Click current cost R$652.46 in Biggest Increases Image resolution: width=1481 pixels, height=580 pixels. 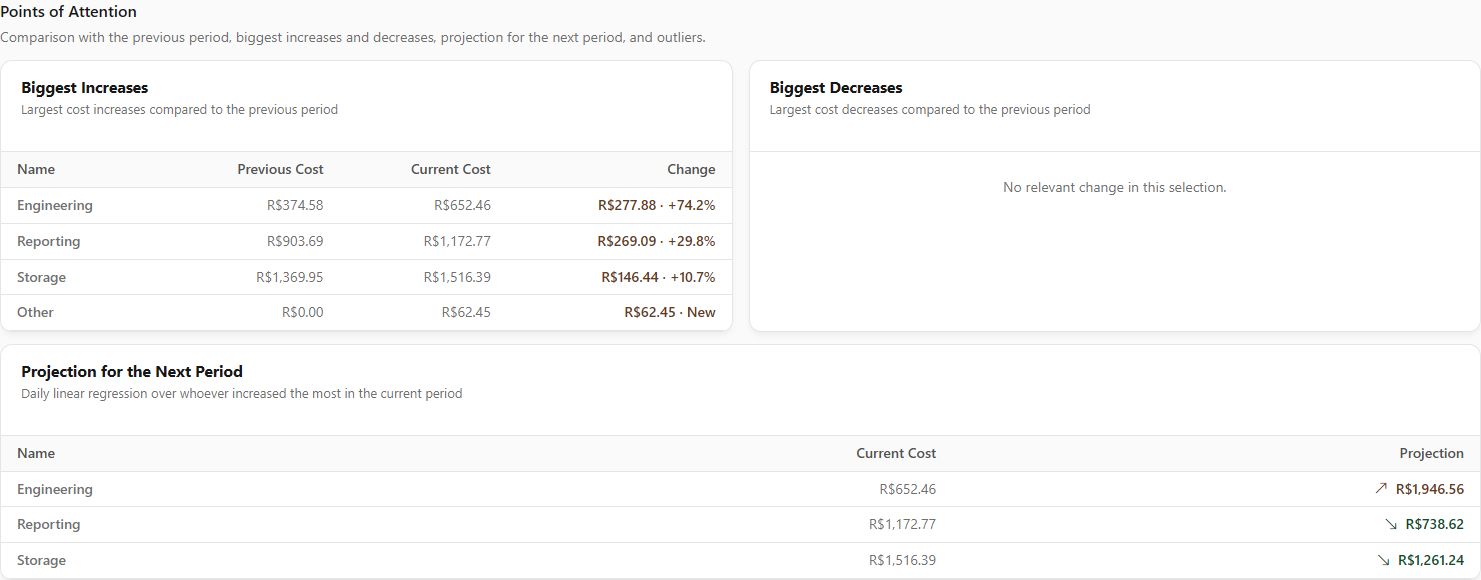point(462,205)
